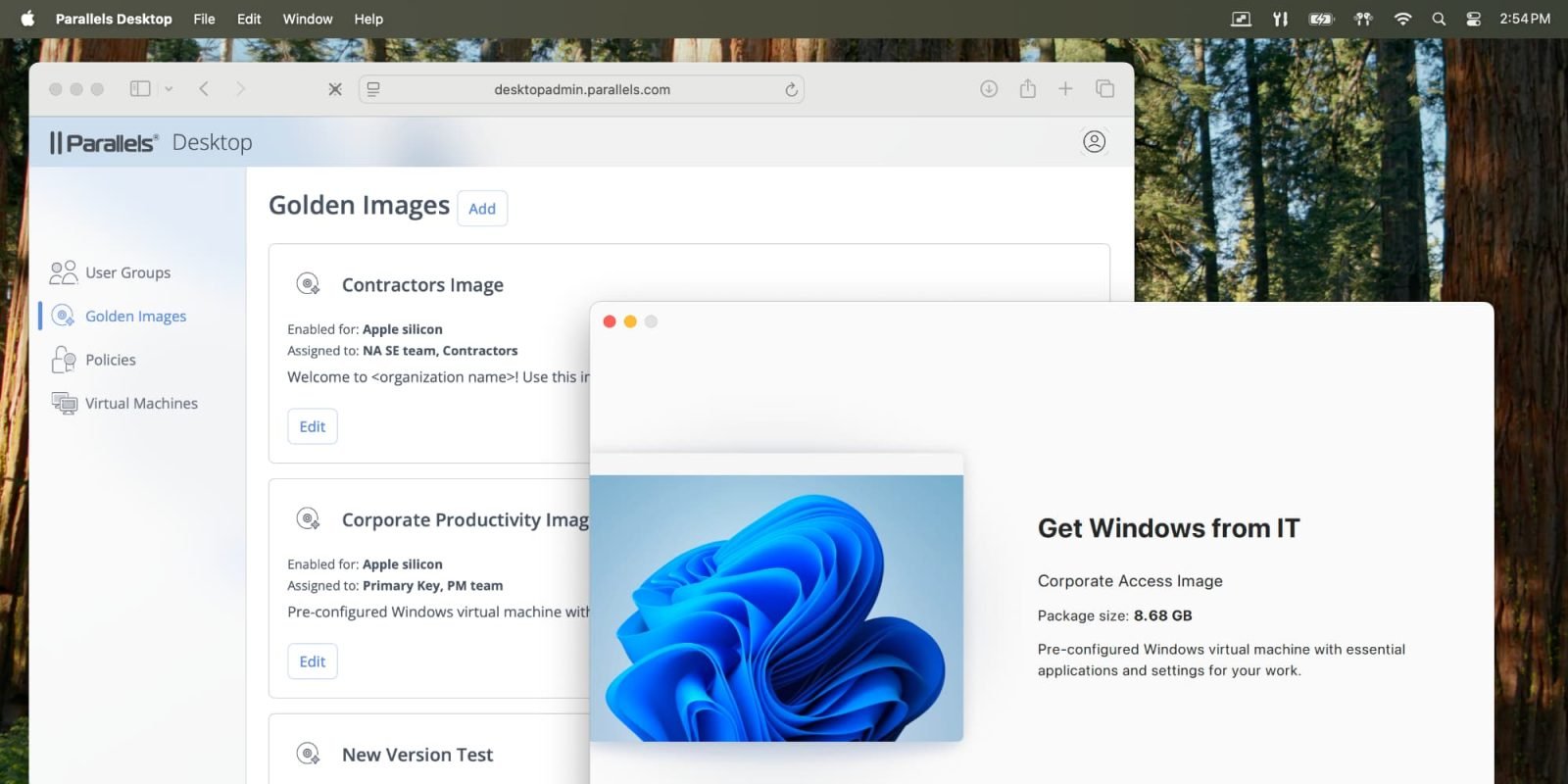Image resolution: width=1568 pixels, height=784 pixels.
Task: Reload the page in address bar
Action: coord(791,90)
